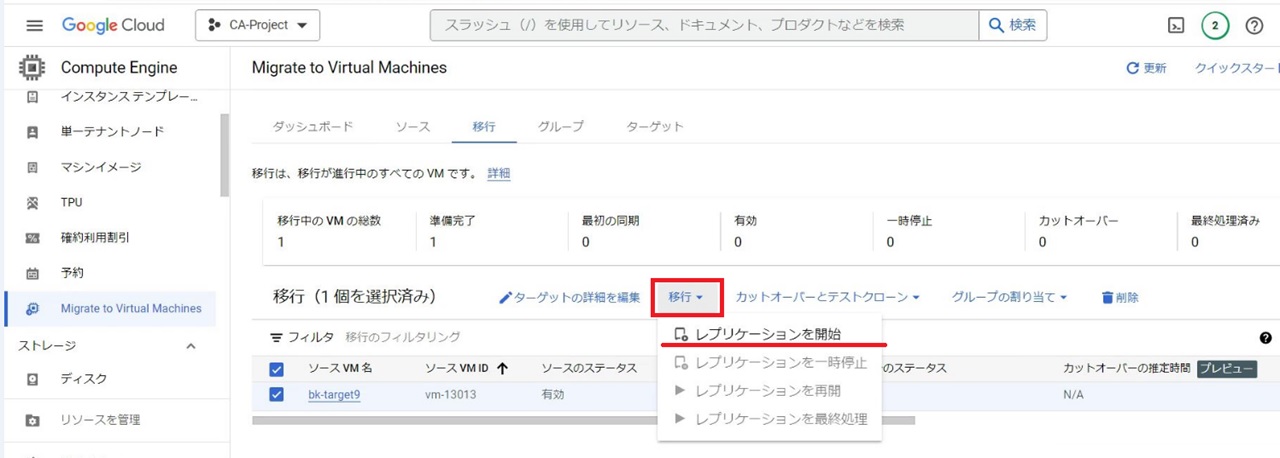Screen dimensions: 1280x458
Task: Click the ソース VM 名 column header
Action: point(340,368)
